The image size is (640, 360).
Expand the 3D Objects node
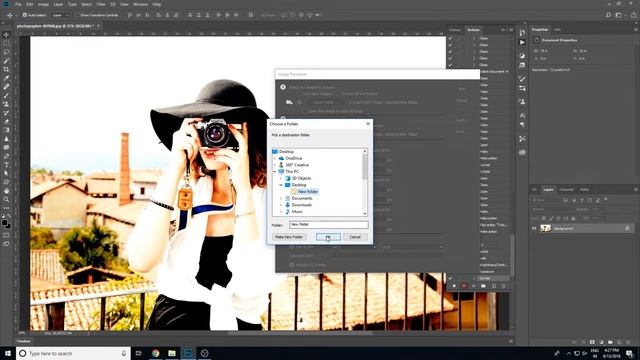point(281,178)
